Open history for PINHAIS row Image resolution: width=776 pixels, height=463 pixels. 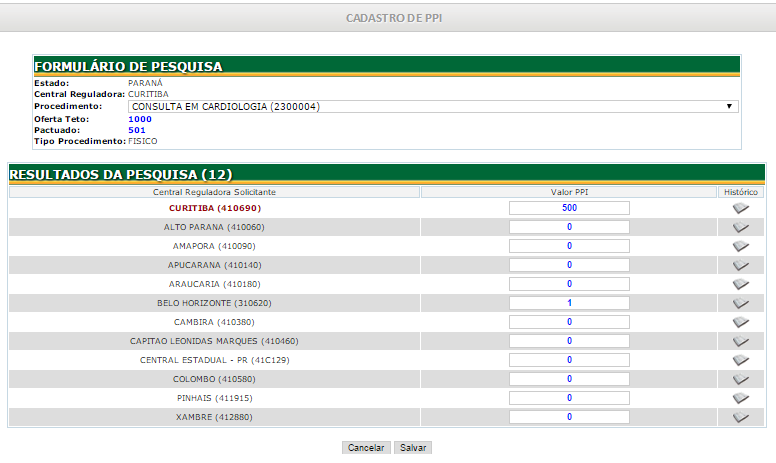(740, 398)
